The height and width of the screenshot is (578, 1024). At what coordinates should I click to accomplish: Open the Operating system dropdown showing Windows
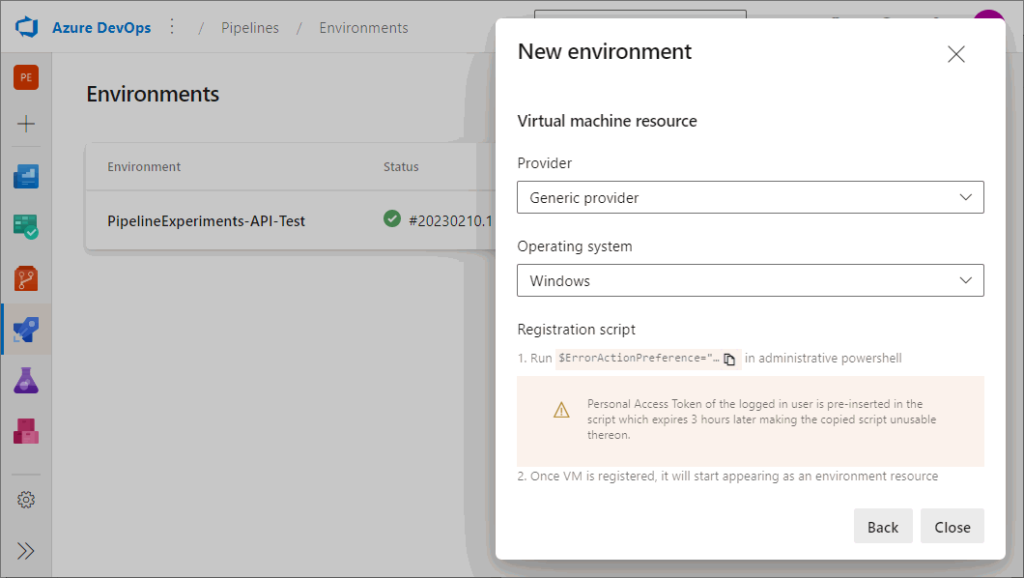point(750,281)
